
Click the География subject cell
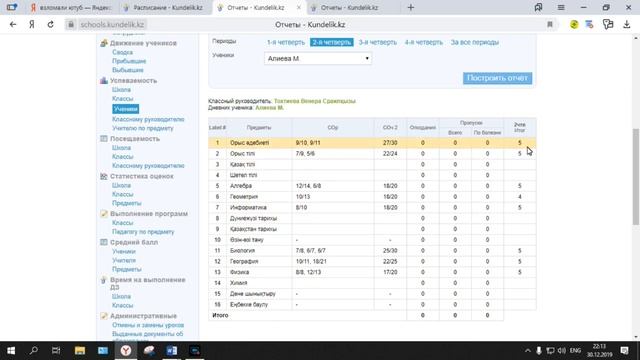[259, 261]
